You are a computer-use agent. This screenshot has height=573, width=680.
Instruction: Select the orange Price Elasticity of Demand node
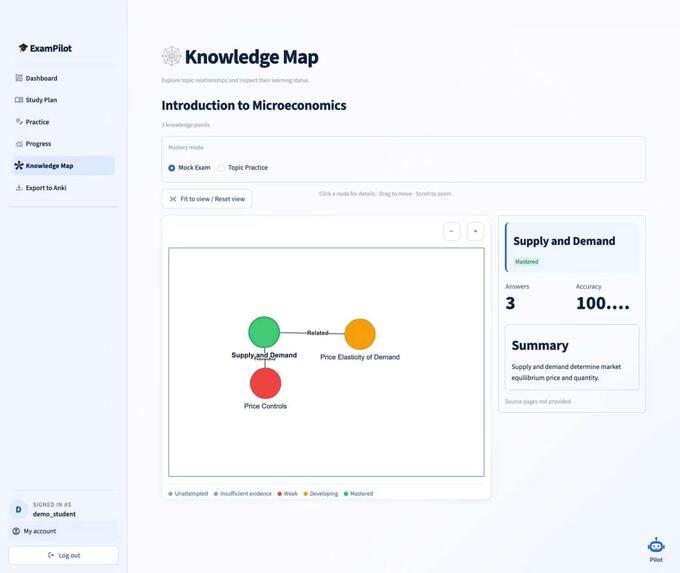(x=360, y=334)
